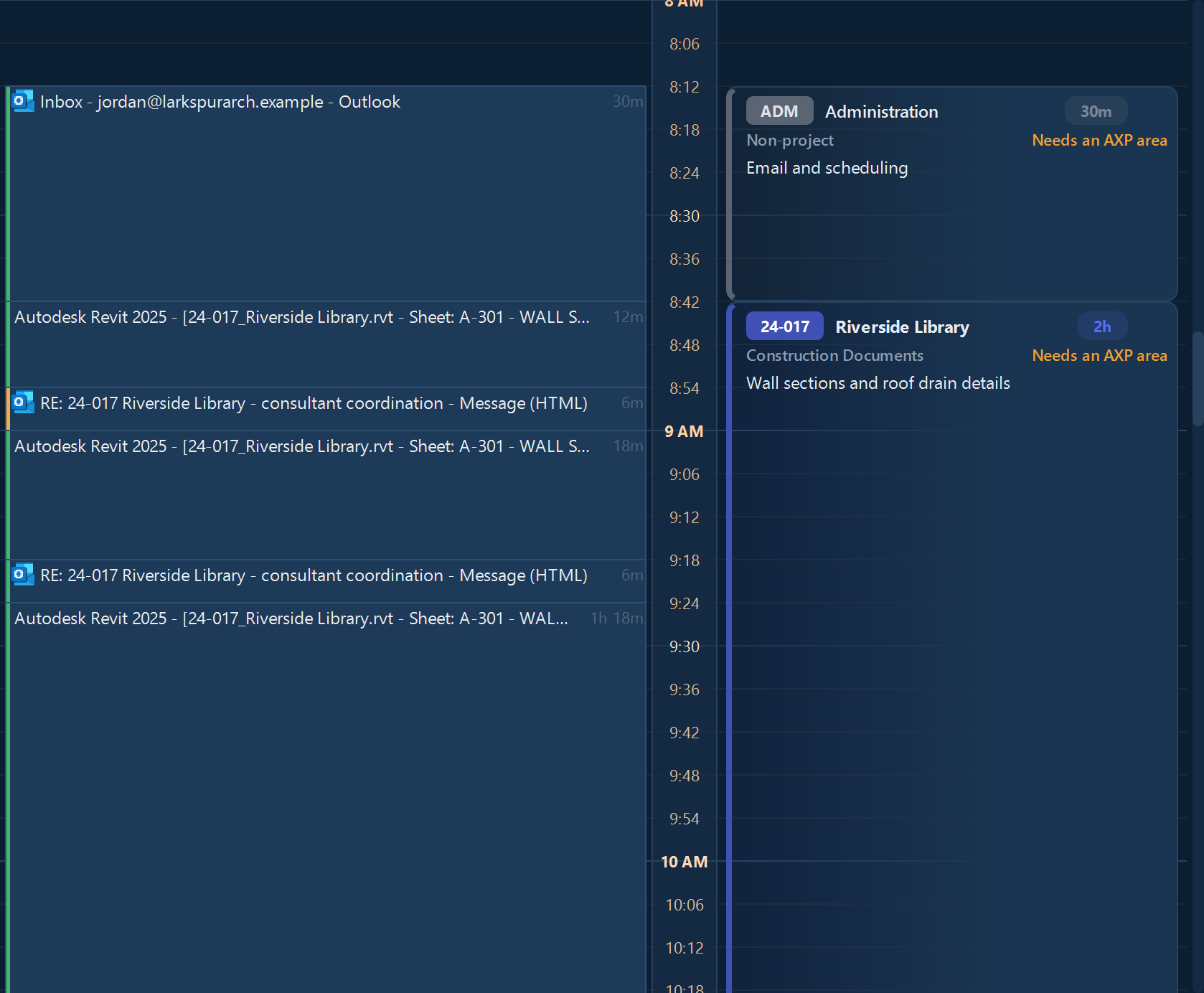
Task: Click the 30m duration on the Inbox activity
Action: click(x=628, y=102)
